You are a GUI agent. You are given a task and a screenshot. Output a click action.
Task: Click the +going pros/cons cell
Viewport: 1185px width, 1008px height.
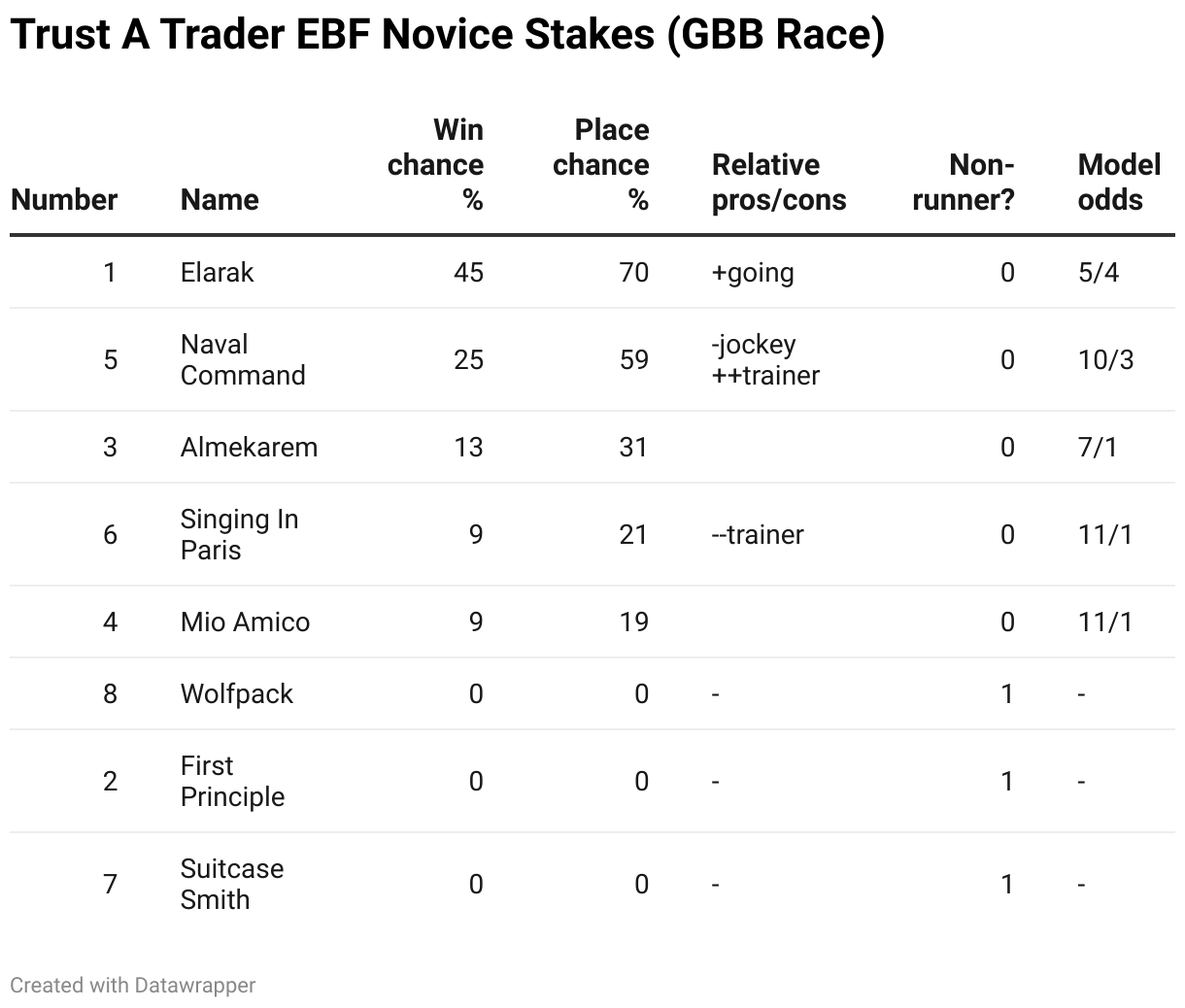[x=753, y=272]
